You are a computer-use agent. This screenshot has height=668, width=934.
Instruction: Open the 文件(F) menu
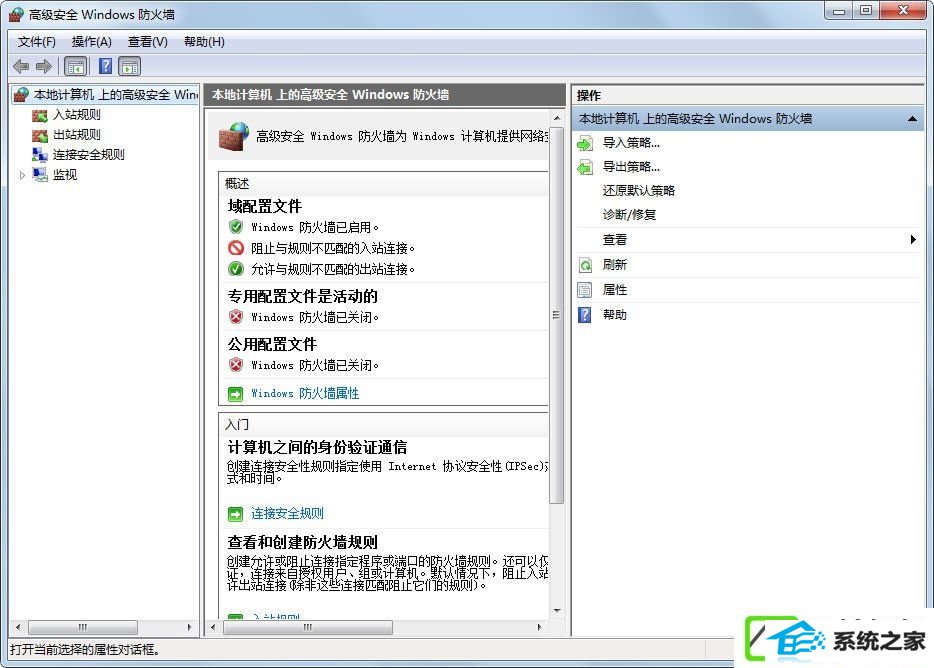pyautogui.click(x=37, y=42)
